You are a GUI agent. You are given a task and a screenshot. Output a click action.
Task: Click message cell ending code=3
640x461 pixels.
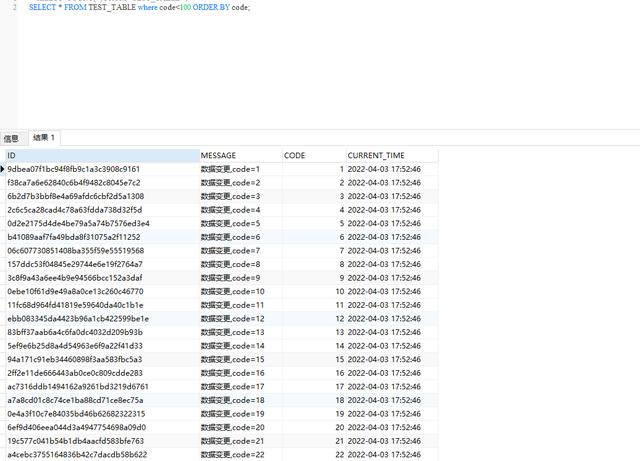(x=240, y=196)
